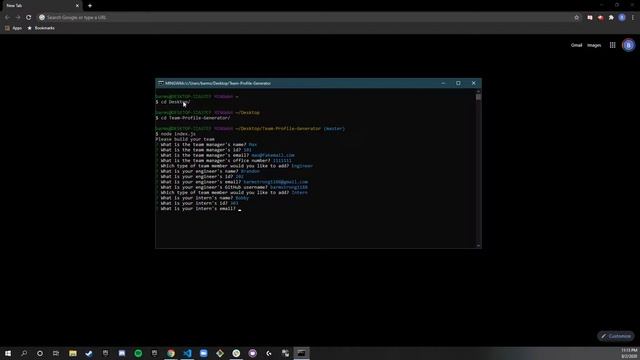
Task: Open Cortana circle icon in taskbar
Action: click(x=40, y=353)
